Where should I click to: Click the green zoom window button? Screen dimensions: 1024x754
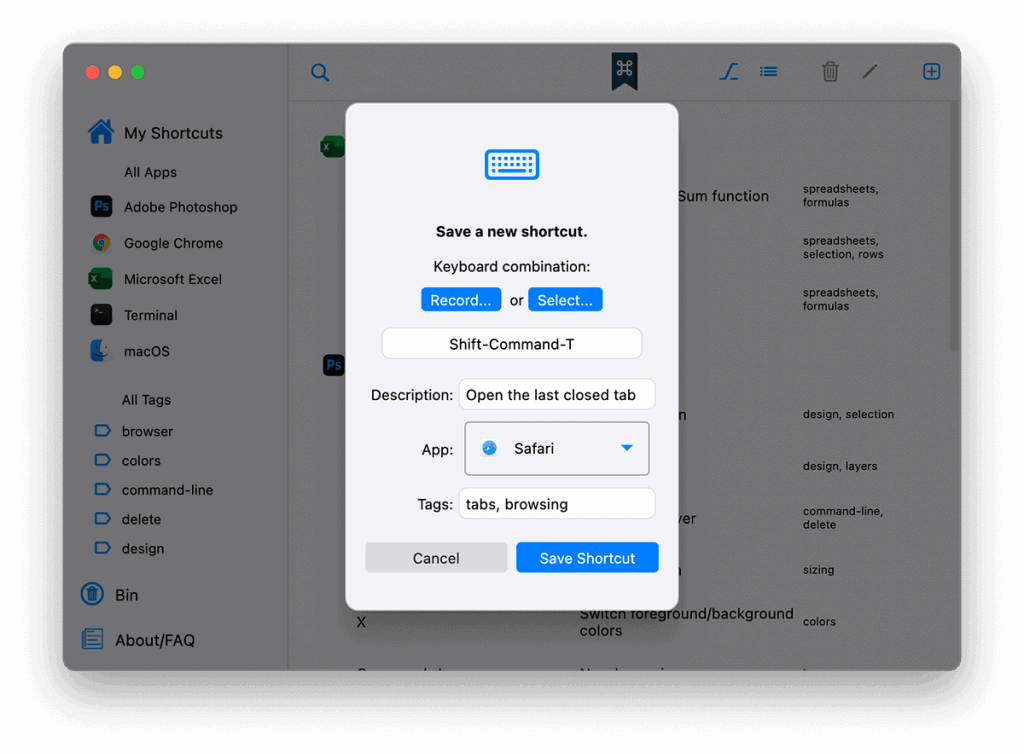click(138, 72)
